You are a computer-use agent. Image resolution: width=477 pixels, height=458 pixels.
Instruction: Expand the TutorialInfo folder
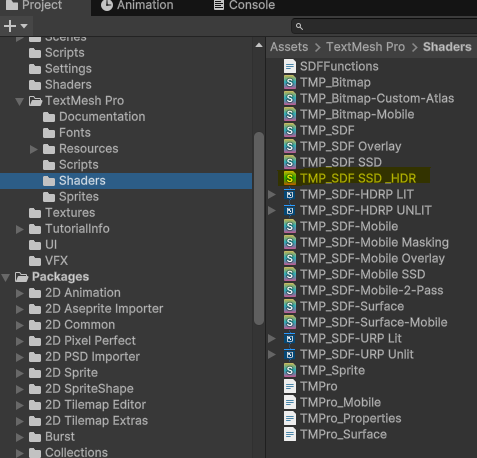click(x=20, y=229)
